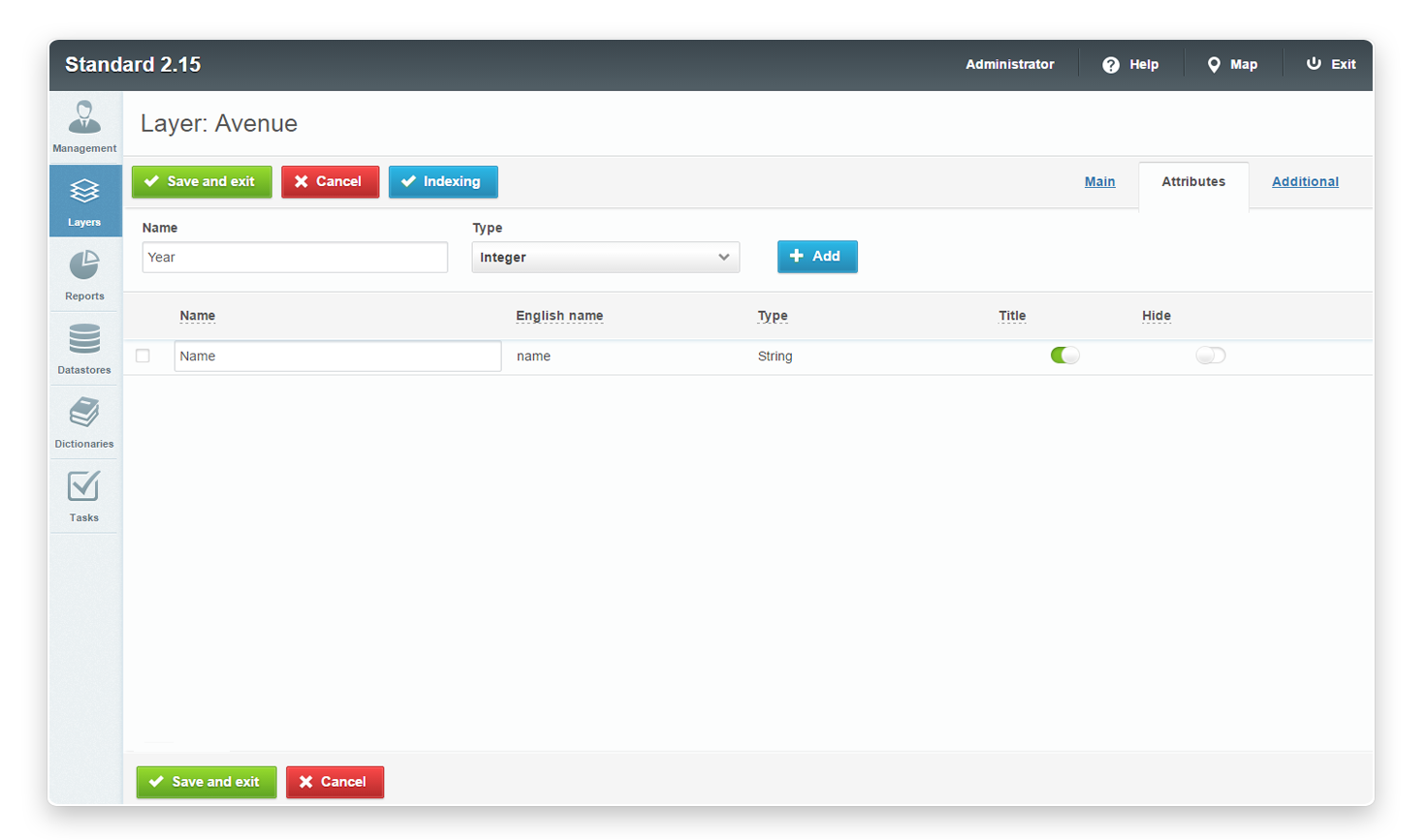Click the top Save and exit button

coord(202,181)
